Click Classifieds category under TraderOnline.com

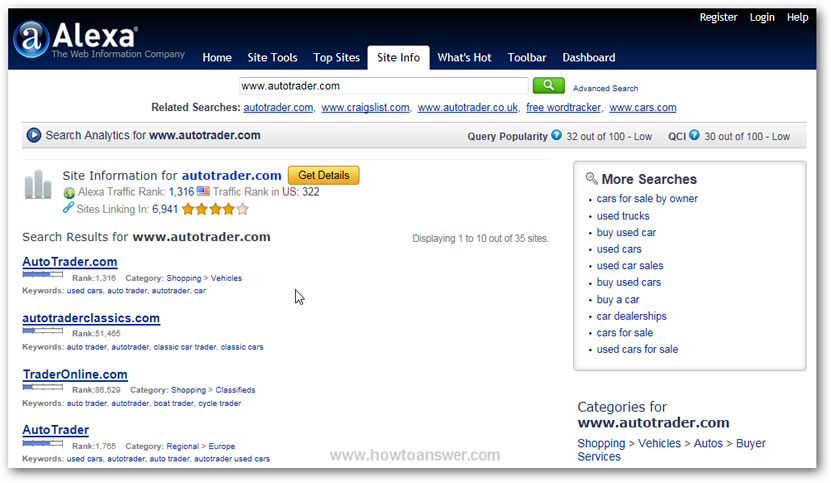[x=235, y=390]
